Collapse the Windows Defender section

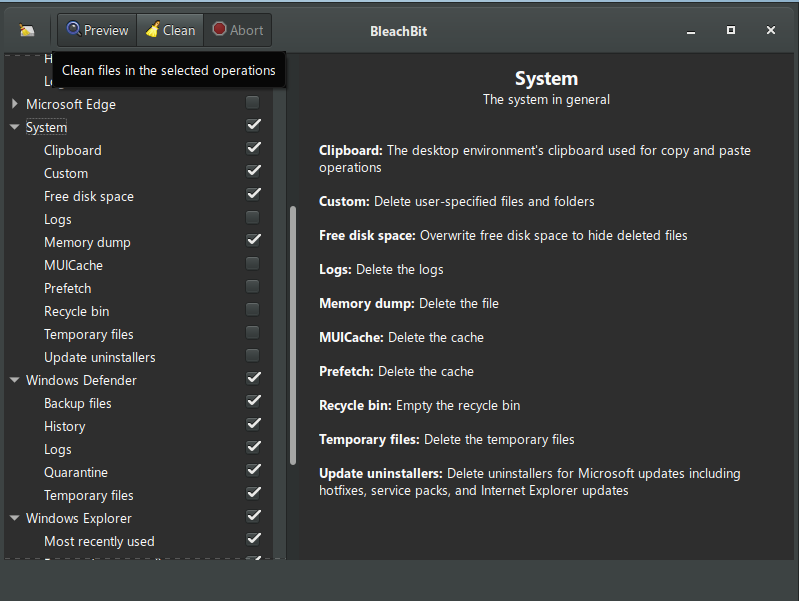(15, 380)
